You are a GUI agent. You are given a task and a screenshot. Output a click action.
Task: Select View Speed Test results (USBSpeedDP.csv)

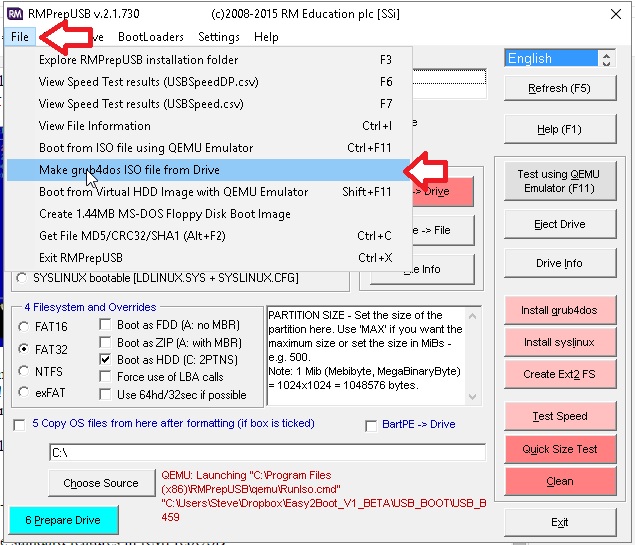pyautogui.click(x=209, y=82)
